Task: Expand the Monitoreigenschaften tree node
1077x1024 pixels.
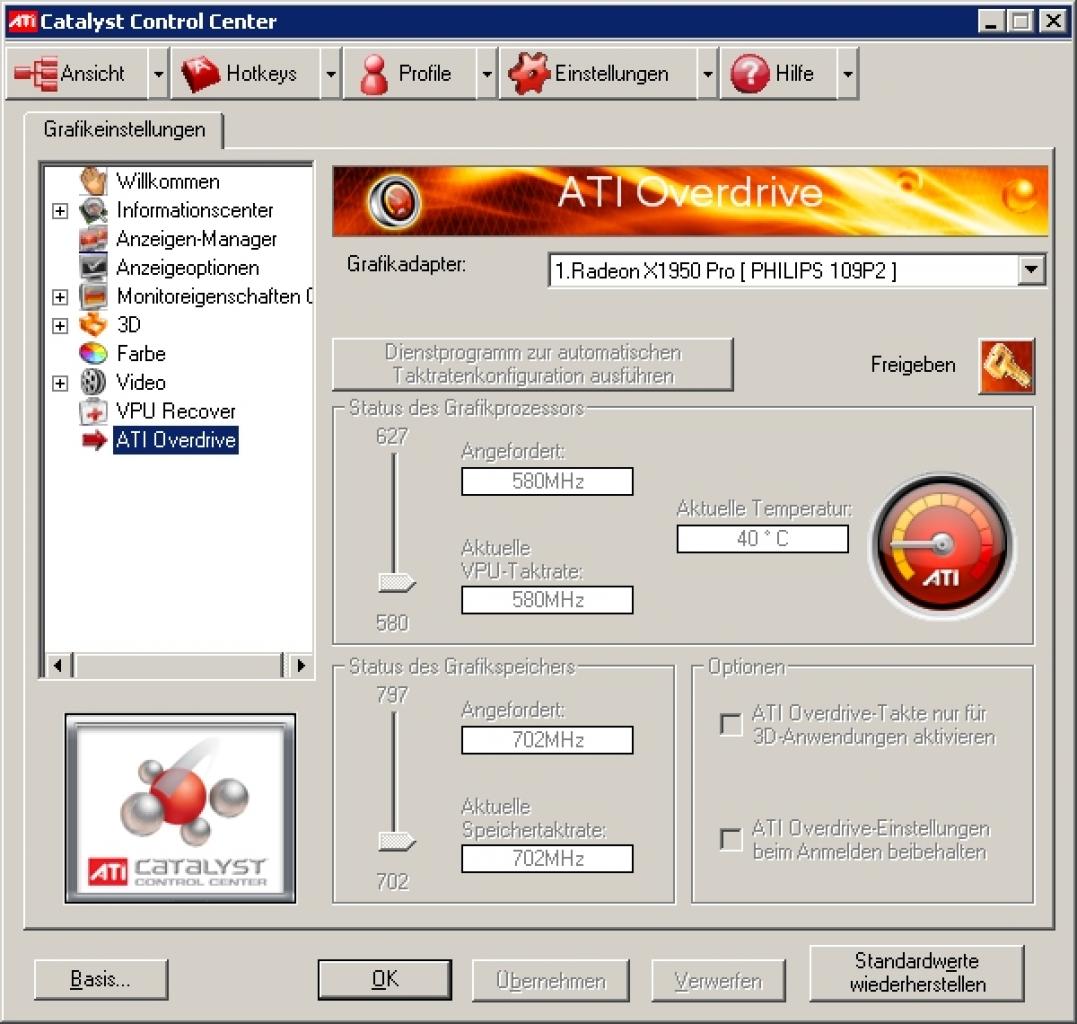Action: tap(60, 297)
